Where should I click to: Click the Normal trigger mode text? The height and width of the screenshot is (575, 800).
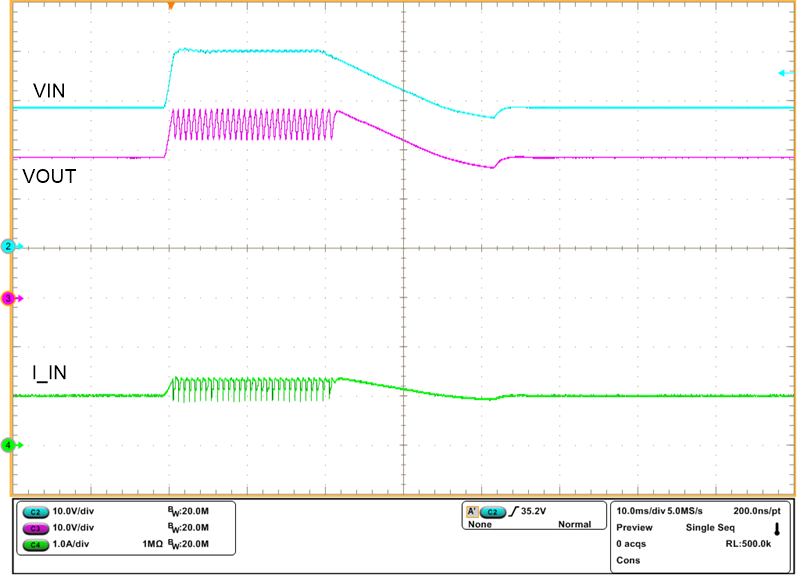[x=574, y=524]
